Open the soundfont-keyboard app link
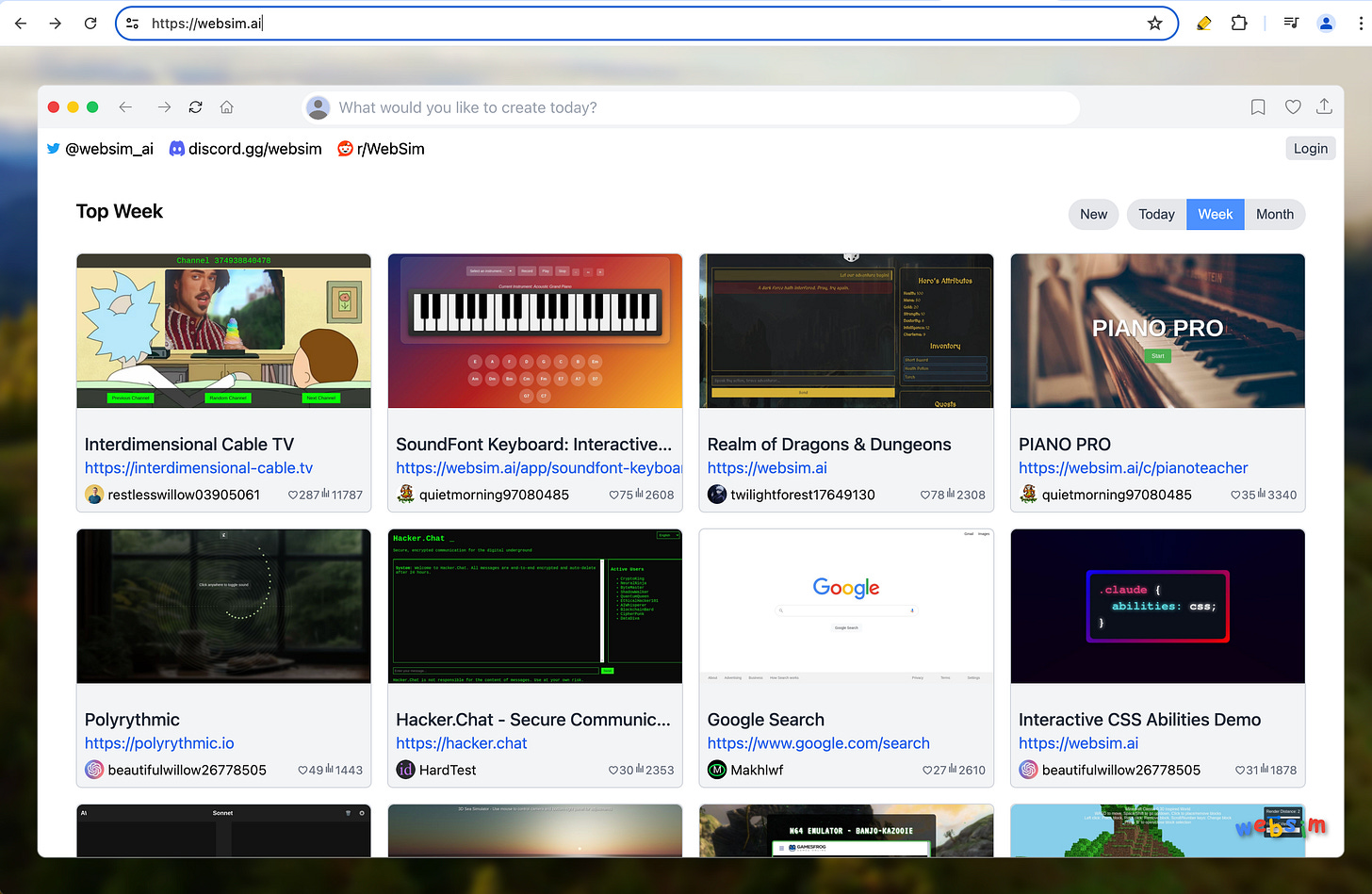This screenshot has width=1372, height=894. pos(538,468)
